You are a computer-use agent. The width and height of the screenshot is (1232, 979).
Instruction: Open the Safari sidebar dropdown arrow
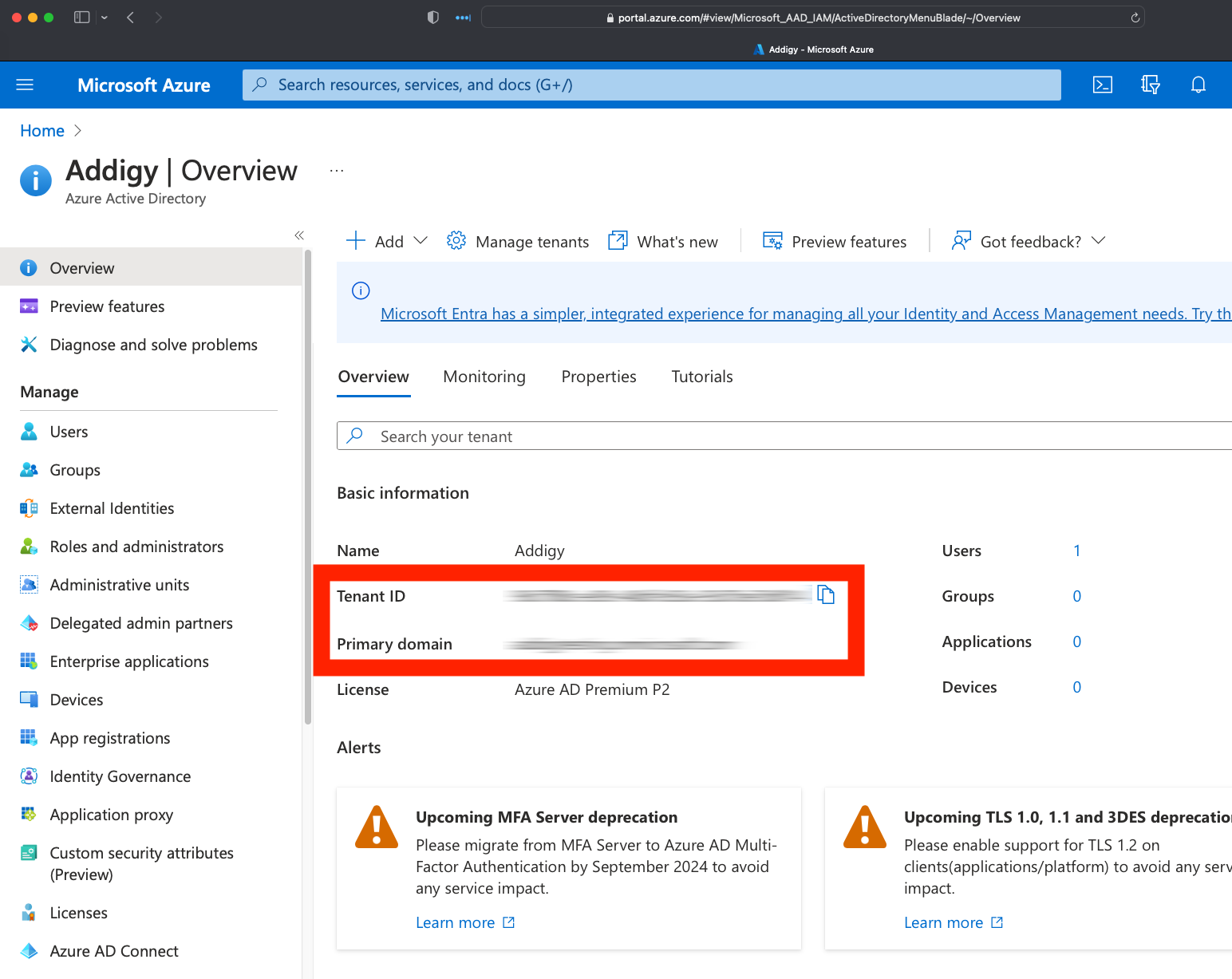105,18
